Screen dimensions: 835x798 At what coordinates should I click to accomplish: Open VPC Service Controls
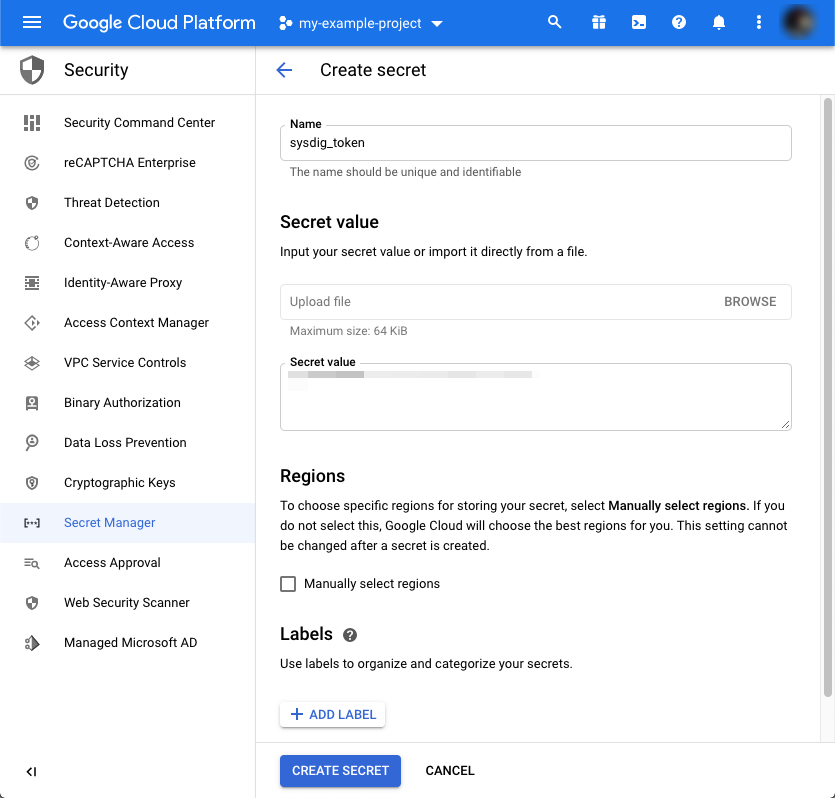tap(125, 363)
